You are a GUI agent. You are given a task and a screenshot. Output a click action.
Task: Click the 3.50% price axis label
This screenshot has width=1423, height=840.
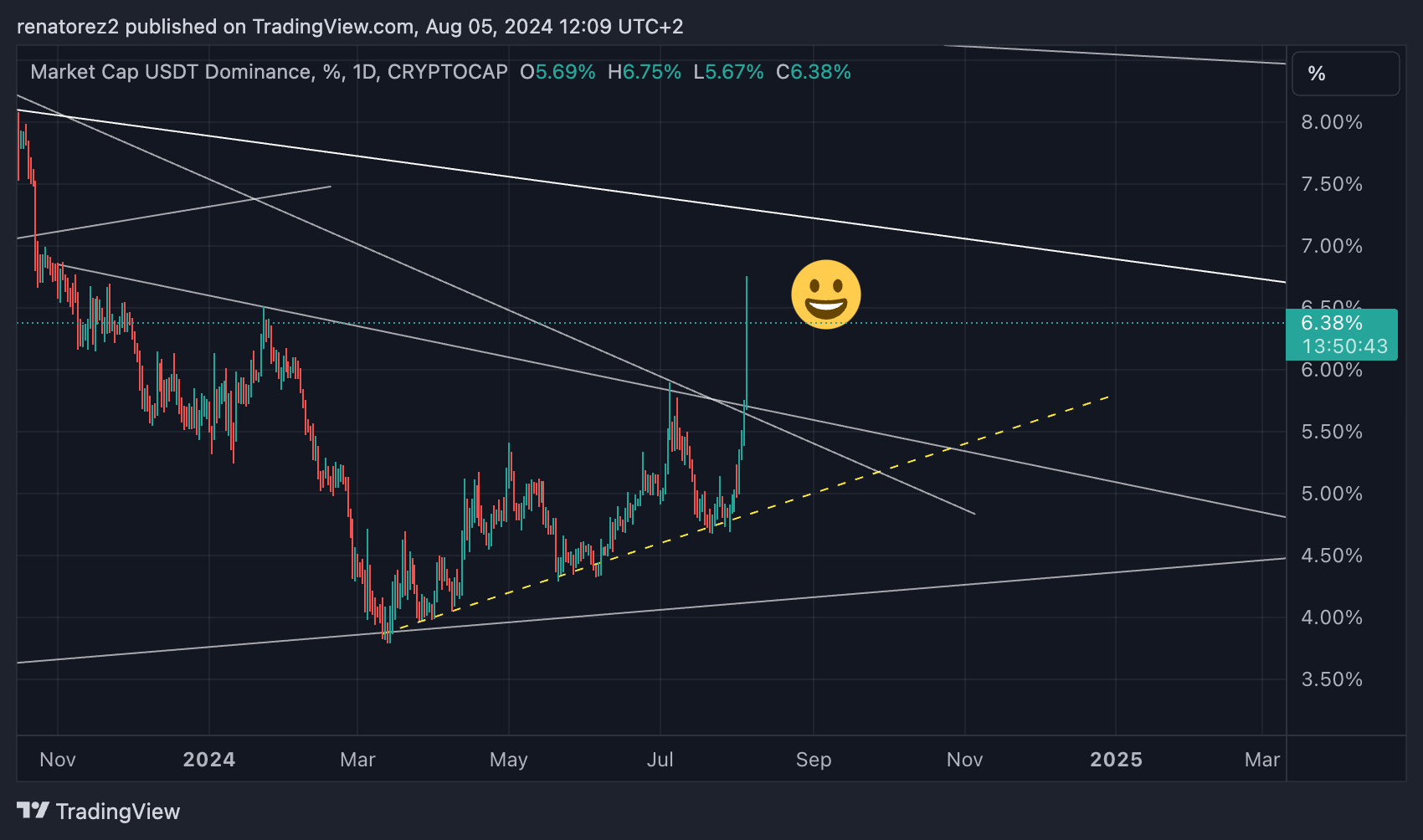(x=1332, y=679)
